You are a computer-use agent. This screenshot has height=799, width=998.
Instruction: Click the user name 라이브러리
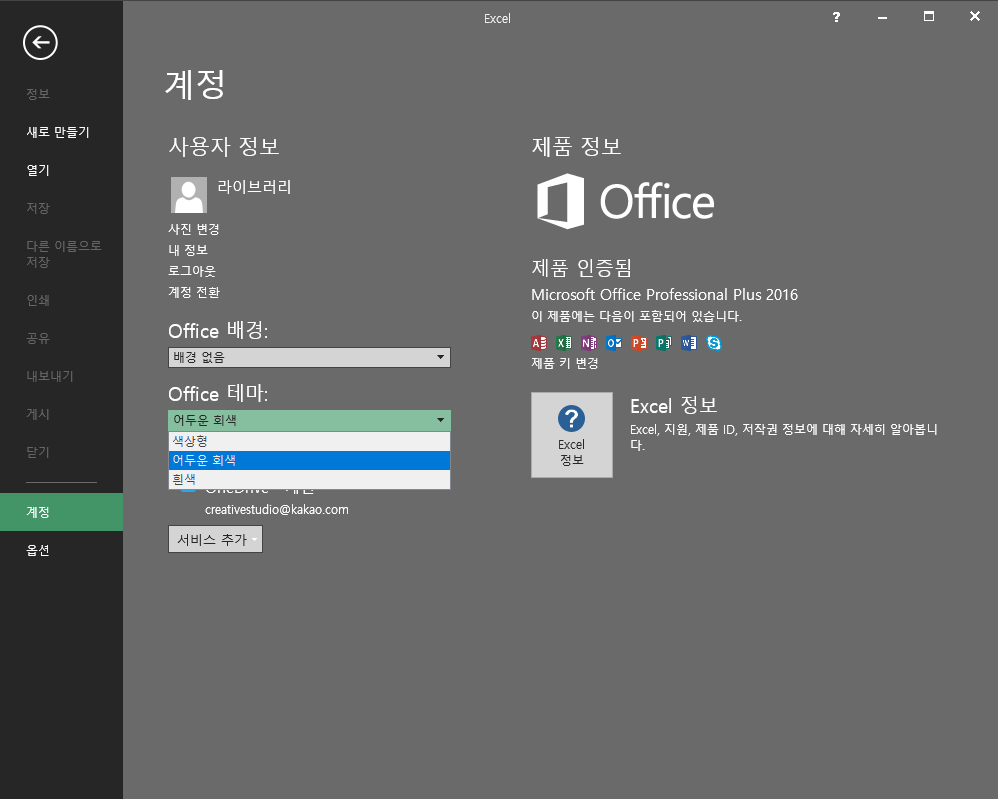pos(254,187)
